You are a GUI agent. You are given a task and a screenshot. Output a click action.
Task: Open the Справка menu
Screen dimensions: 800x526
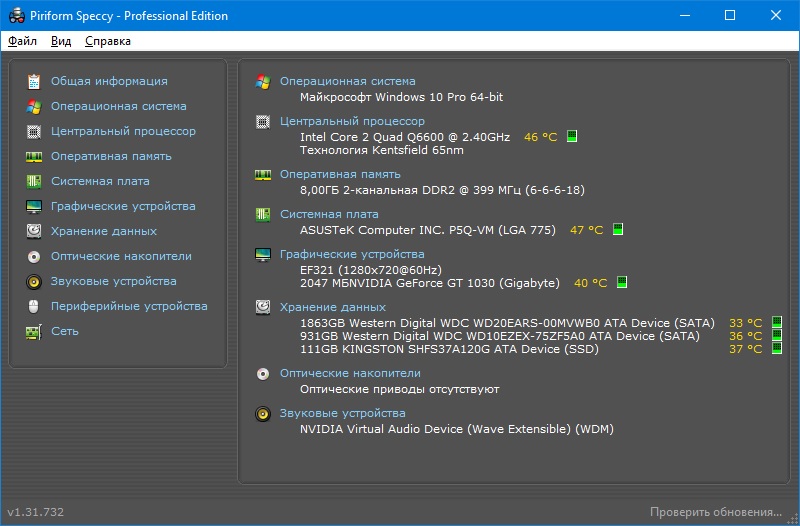pos(108,41)
